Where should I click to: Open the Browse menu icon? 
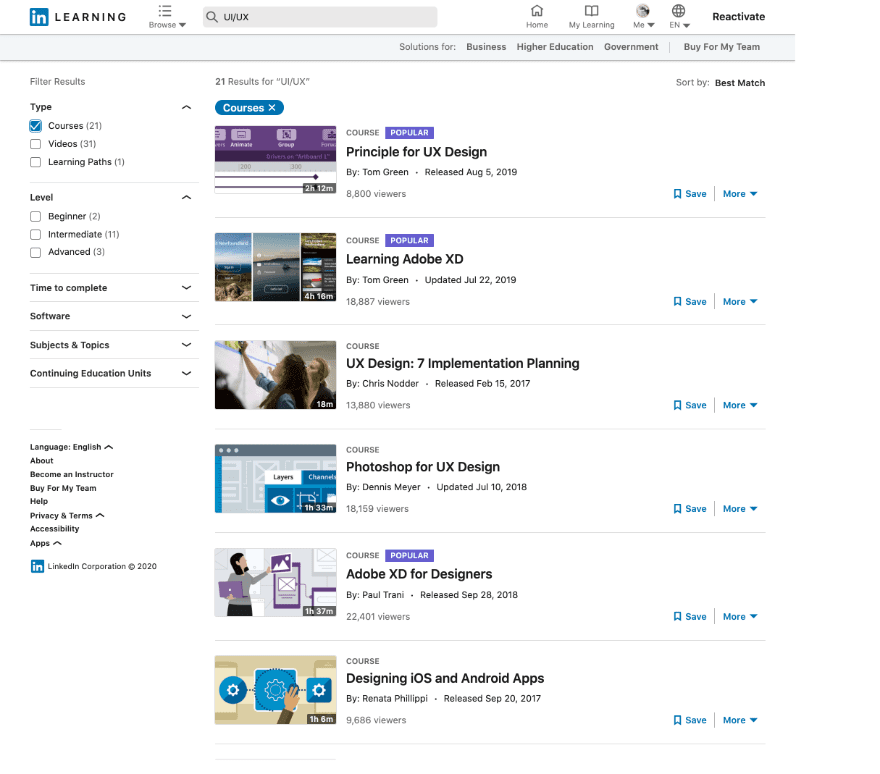(163, 13)
